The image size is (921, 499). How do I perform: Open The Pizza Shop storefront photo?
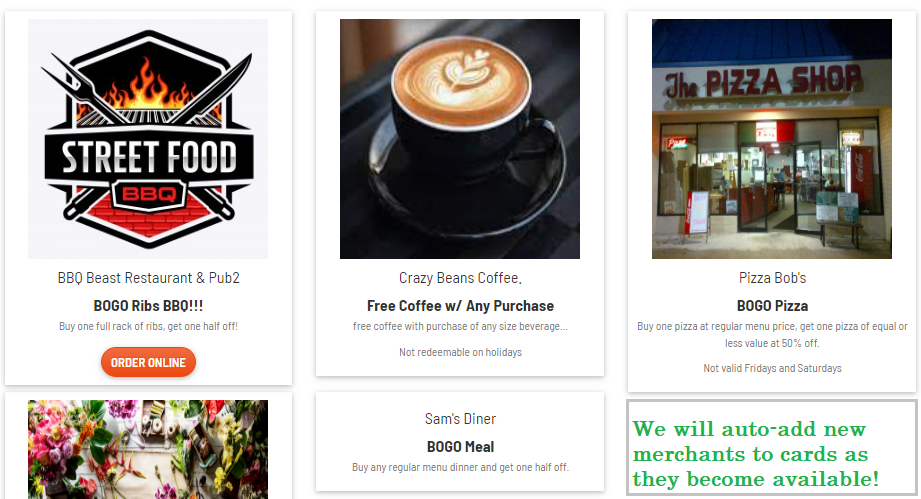[772, 139]
